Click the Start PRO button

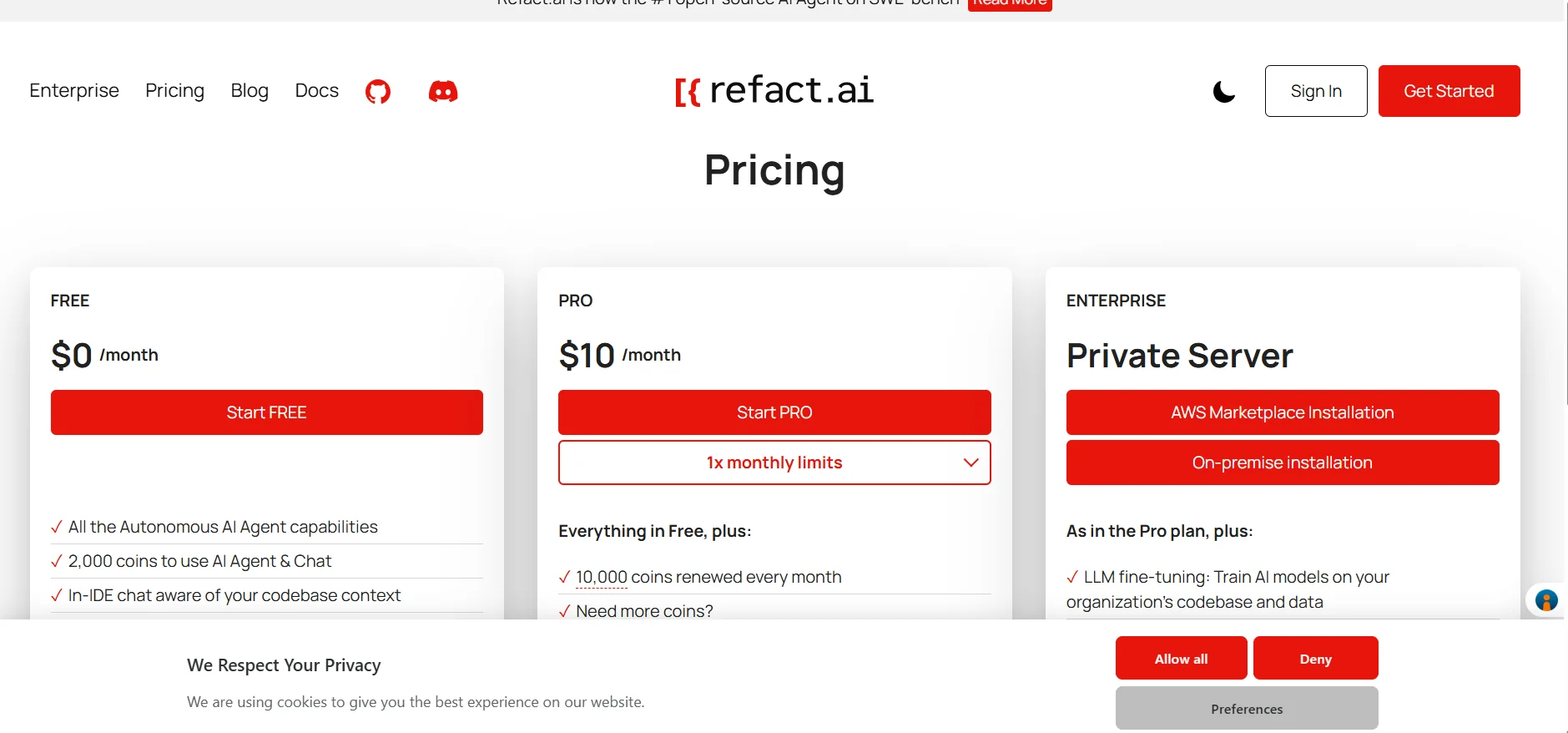click(x=774, y=412)
